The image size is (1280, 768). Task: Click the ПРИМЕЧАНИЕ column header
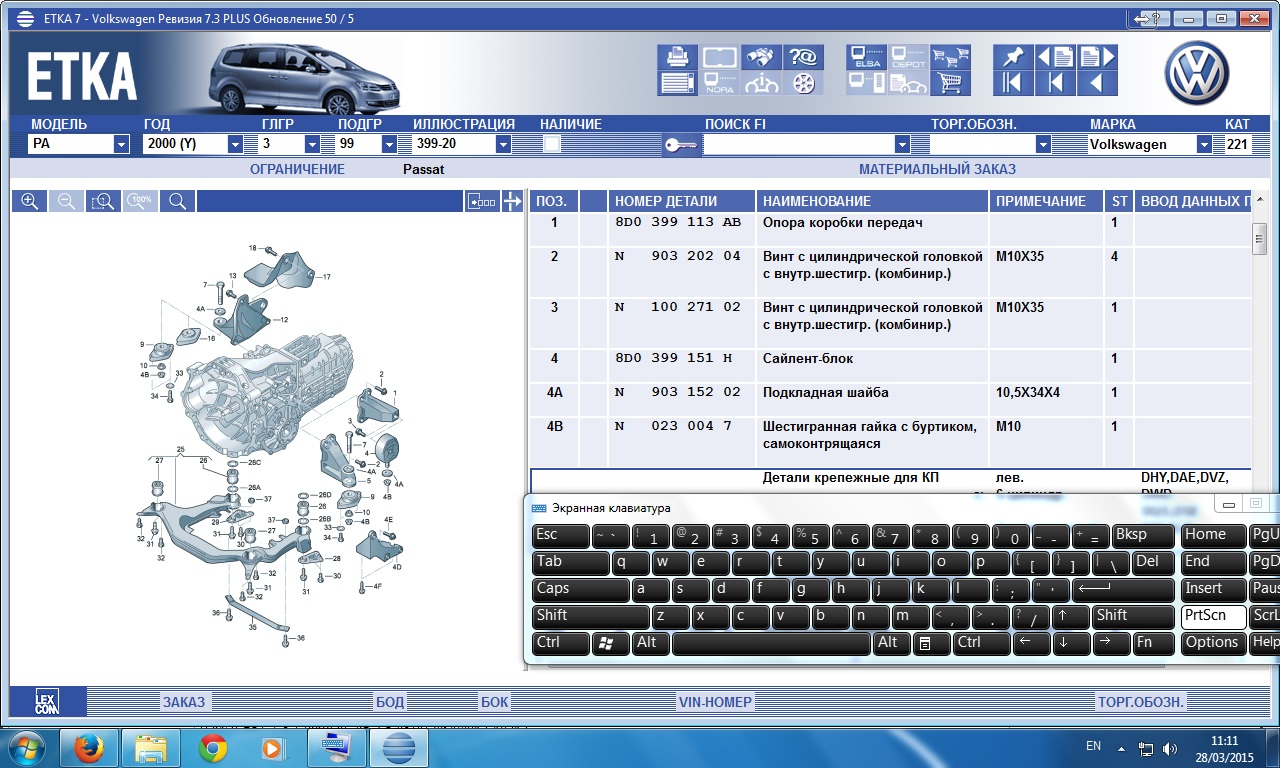tap(1047, 201)
